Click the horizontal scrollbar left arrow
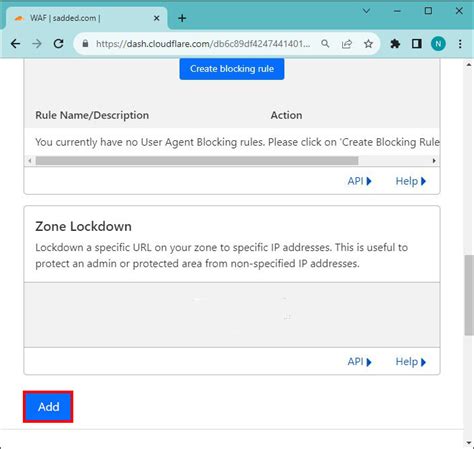Screen dimensions: 474x449 (x=30, y=161)
